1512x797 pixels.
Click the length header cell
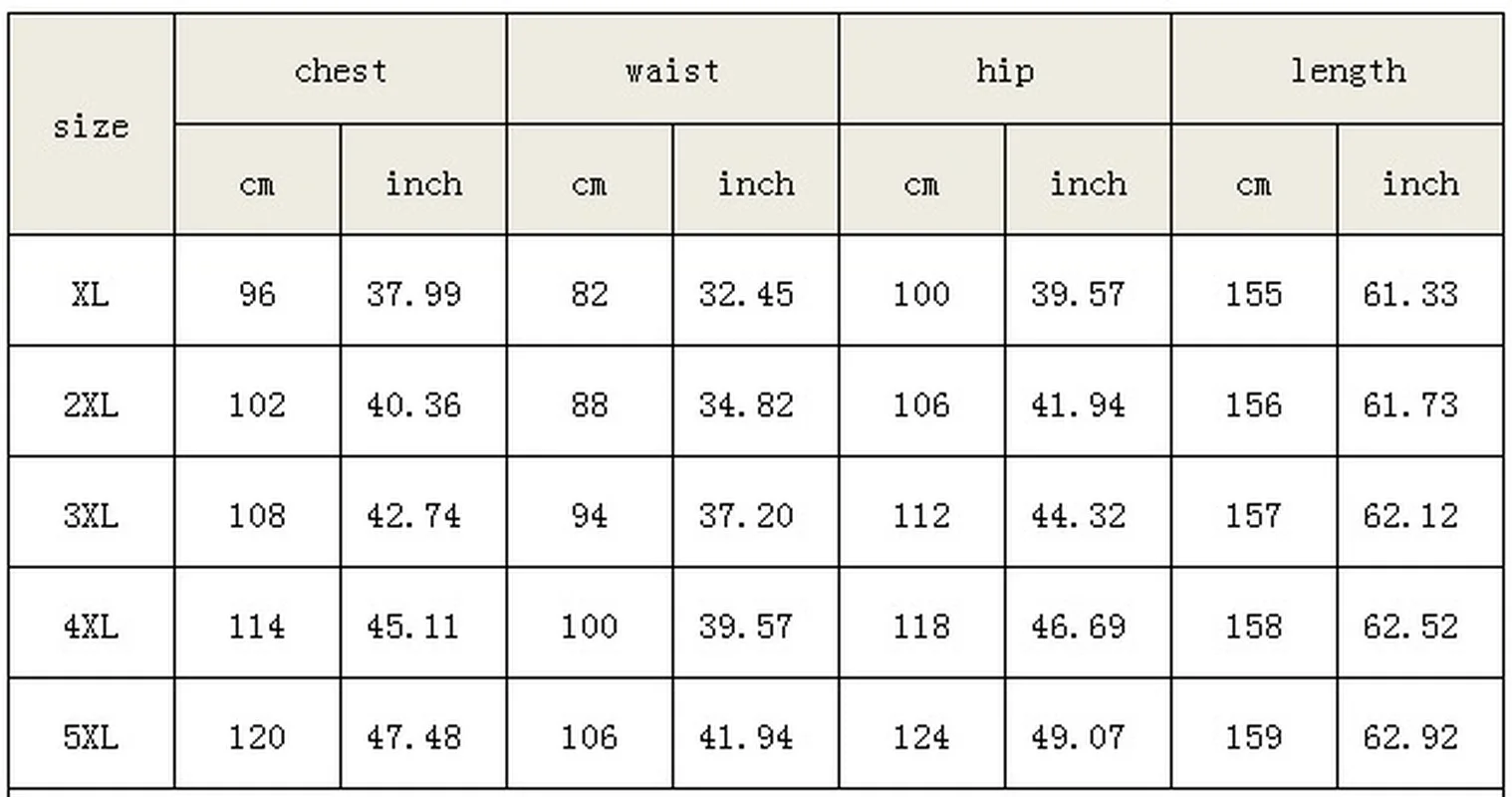pos(1338,70)
